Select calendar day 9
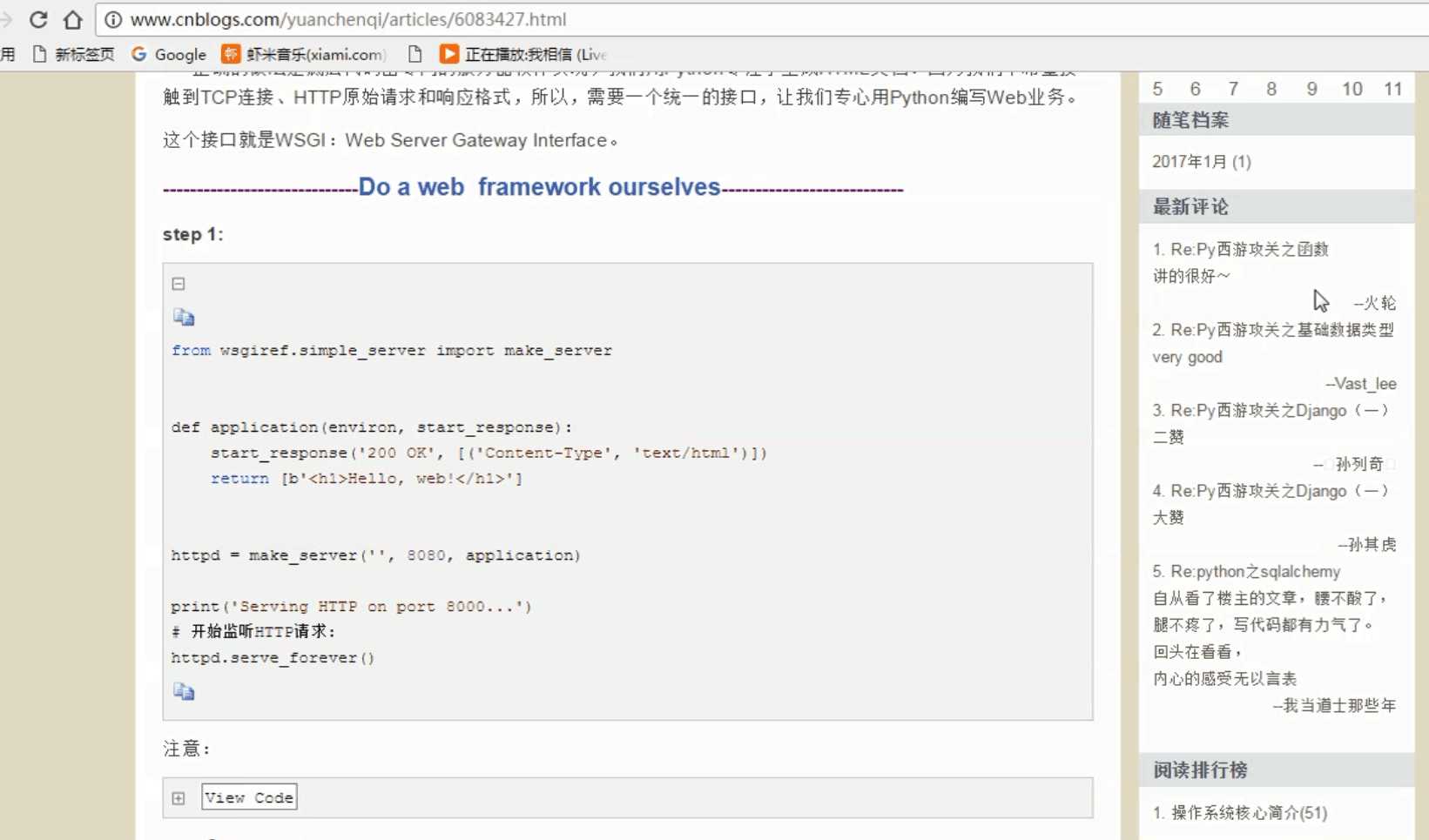The image size is (1429, 840). coord(1311,89)
